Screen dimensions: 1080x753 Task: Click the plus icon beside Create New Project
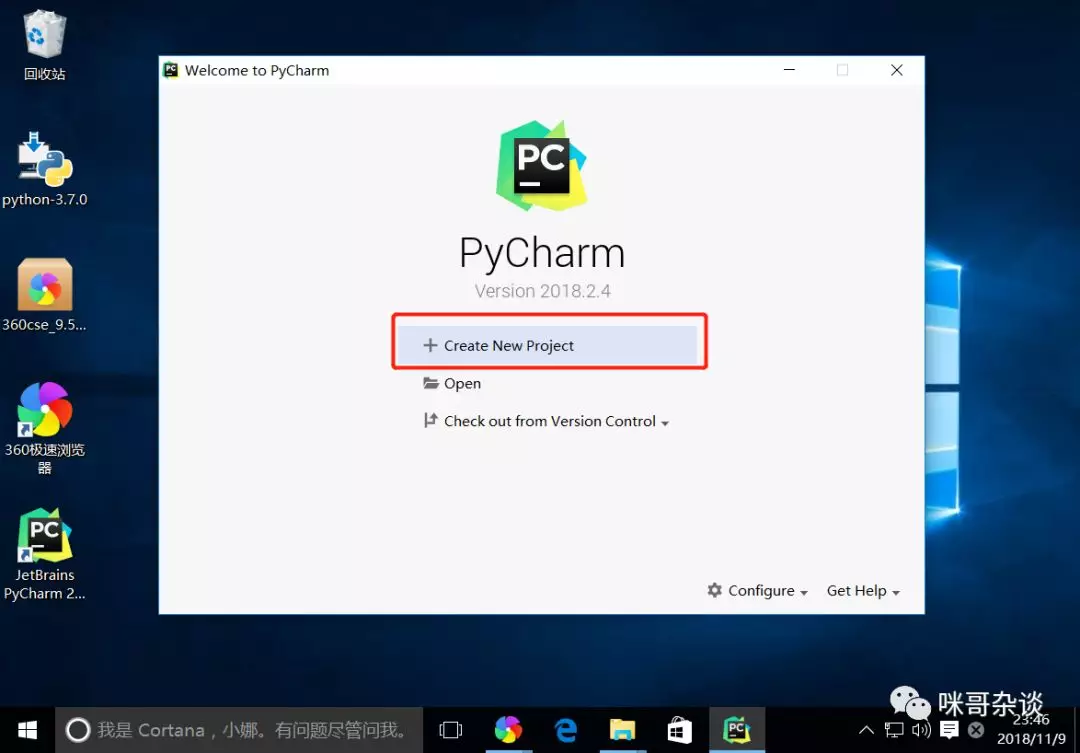(x=430, y=345)
